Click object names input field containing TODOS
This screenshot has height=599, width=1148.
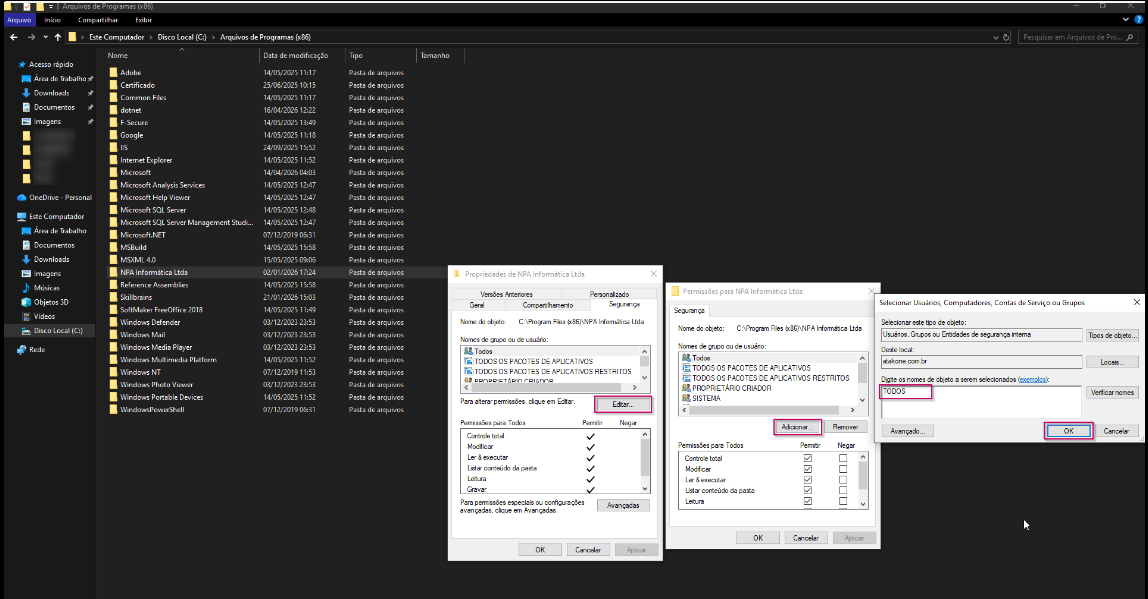tap(980, 402)
